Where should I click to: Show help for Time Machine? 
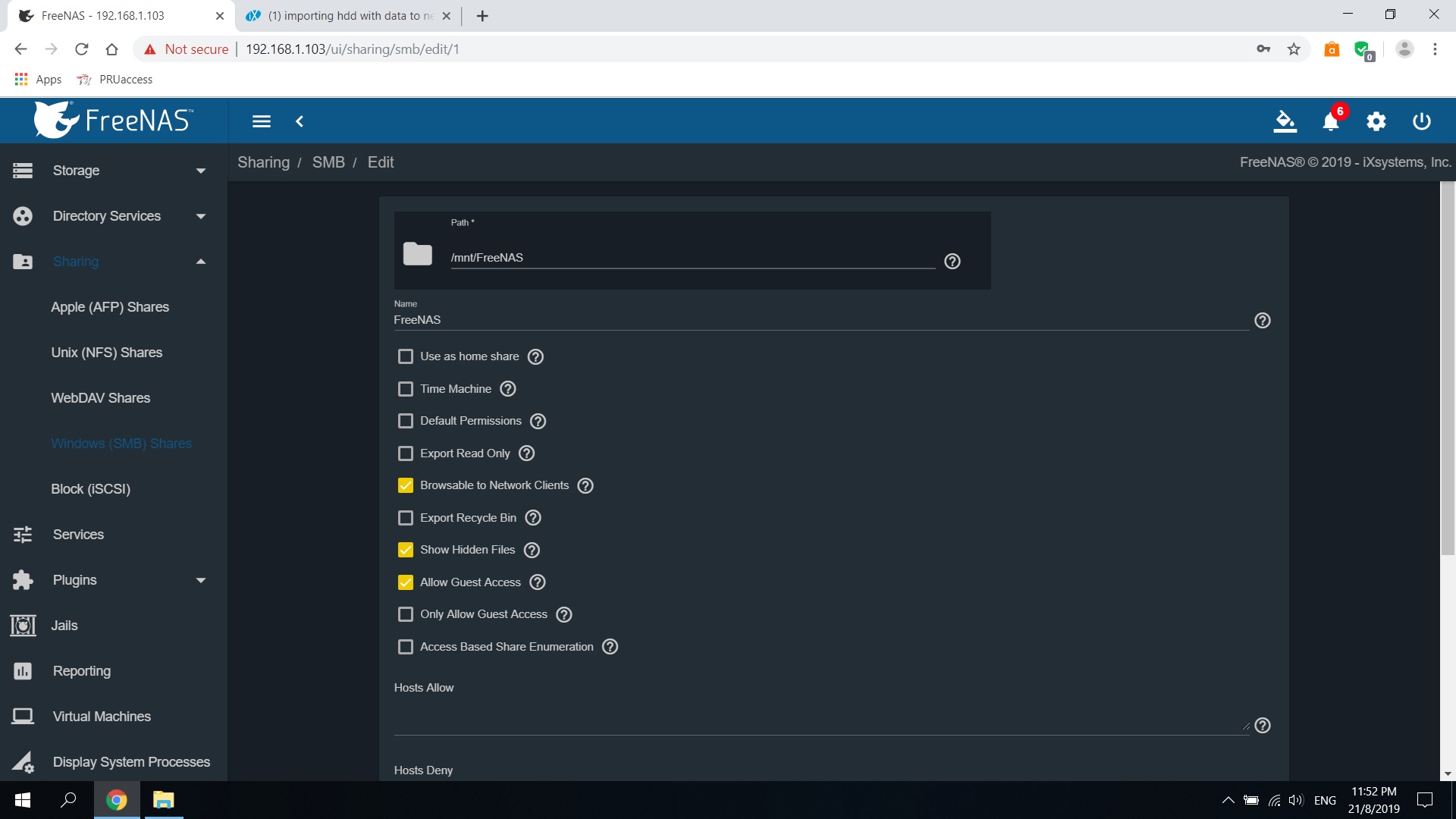pos(508,389)
